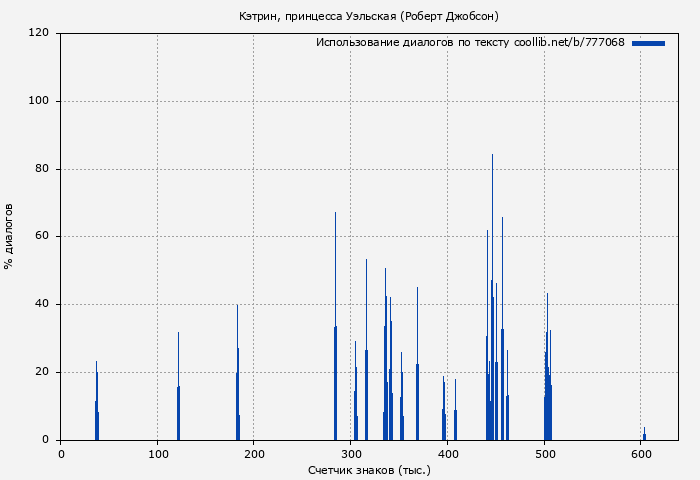Click the x-axis tick label 500

coord(545,454)
